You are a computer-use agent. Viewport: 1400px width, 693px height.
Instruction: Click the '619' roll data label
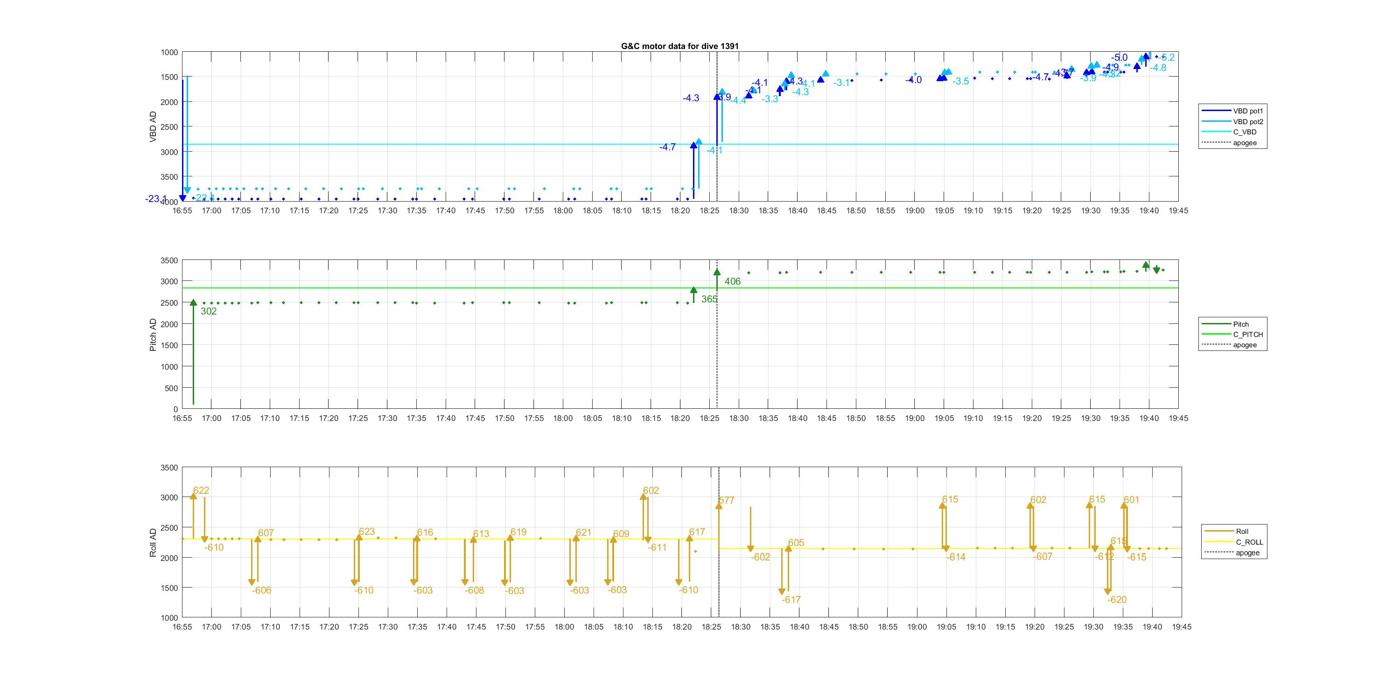click(x=518, y=532)
